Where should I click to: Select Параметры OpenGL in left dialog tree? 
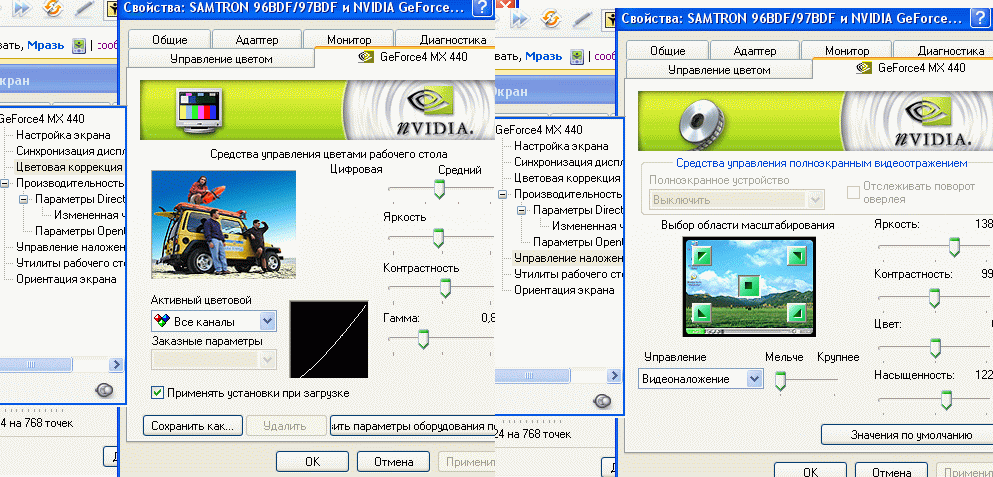tap(80, 231)
